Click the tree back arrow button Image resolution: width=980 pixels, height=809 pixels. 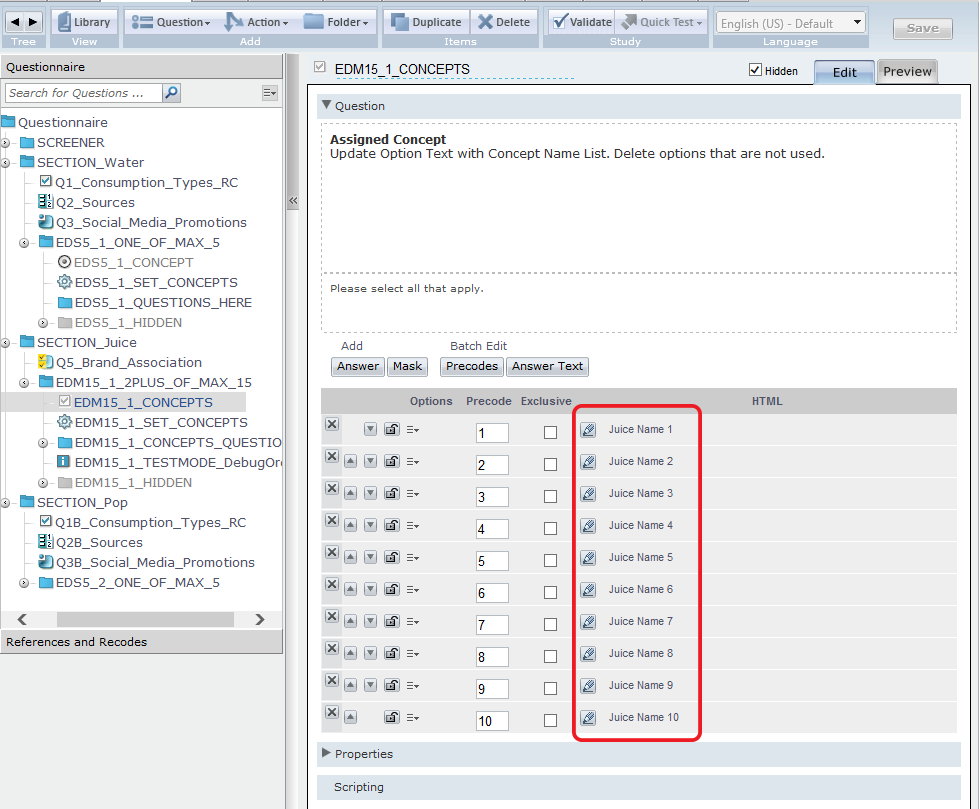coord(15,22)
